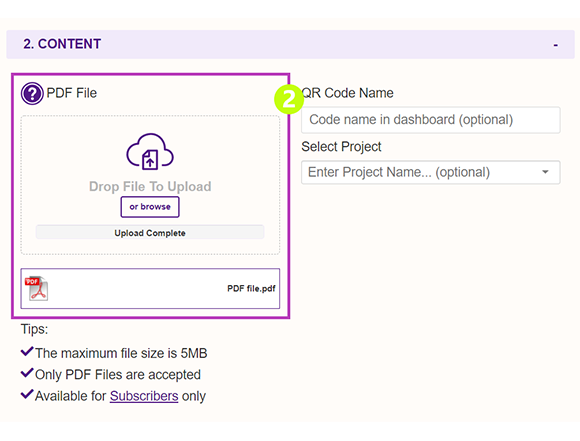Open the Subscribers link

(144, 396)
